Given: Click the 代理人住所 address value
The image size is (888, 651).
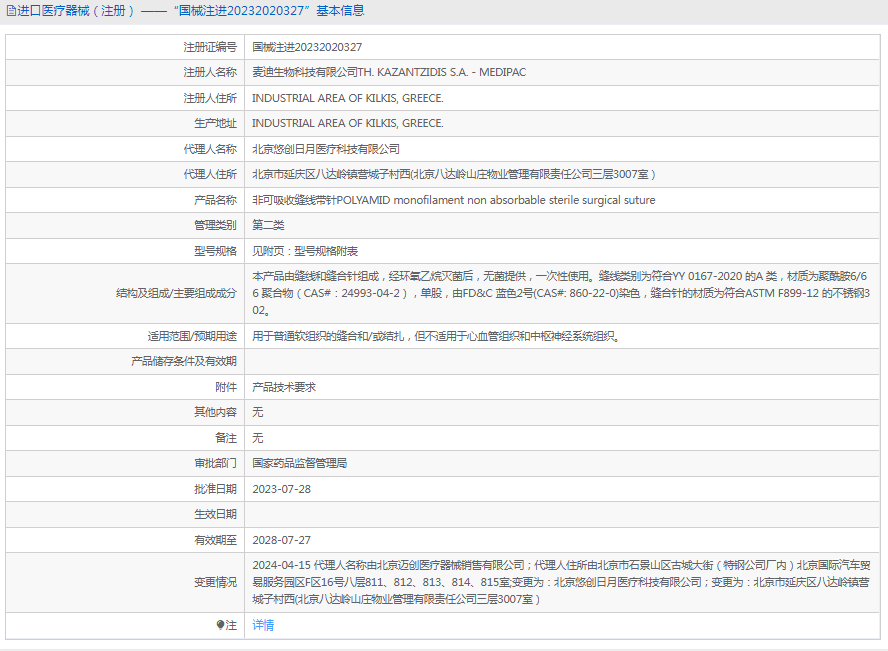Looking at the screenshot, I should click(x=454, y=174).
